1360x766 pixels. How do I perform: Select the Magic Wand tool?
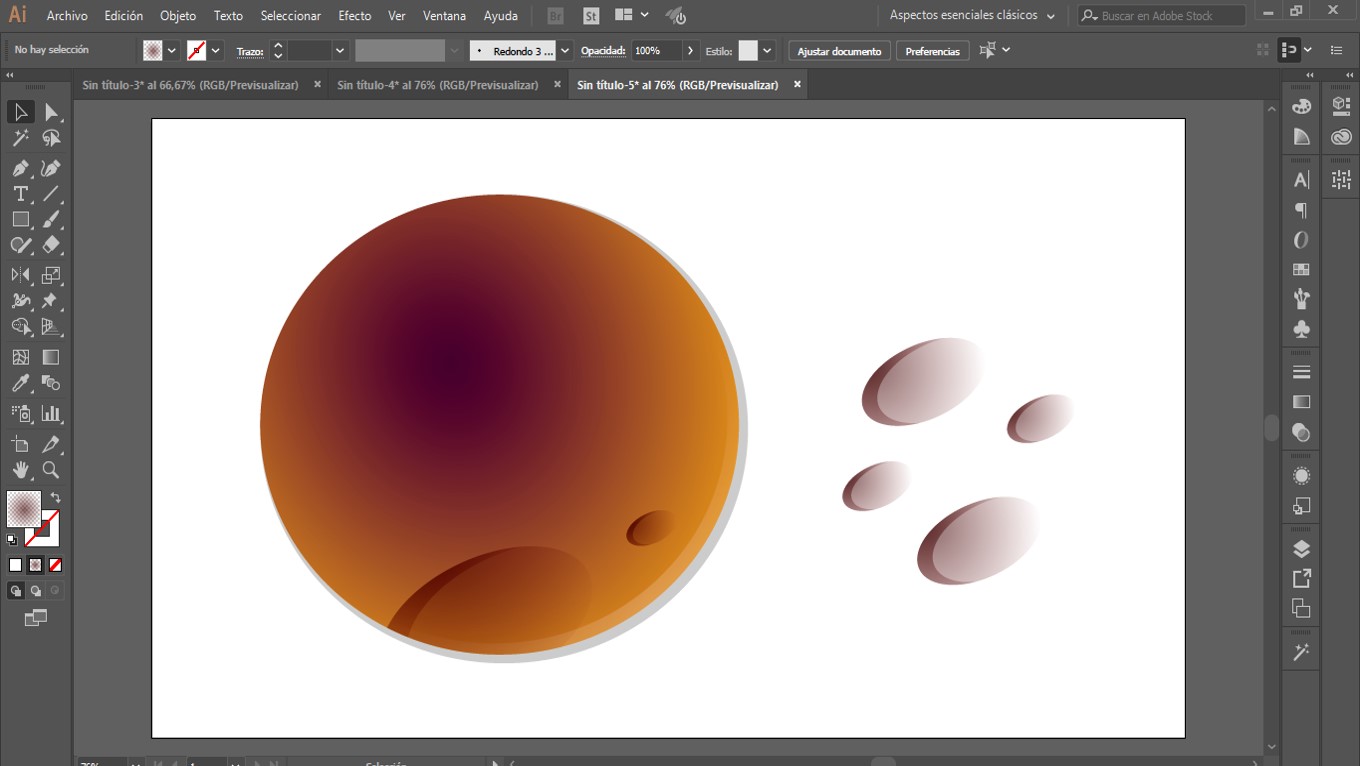click(21, 138)
